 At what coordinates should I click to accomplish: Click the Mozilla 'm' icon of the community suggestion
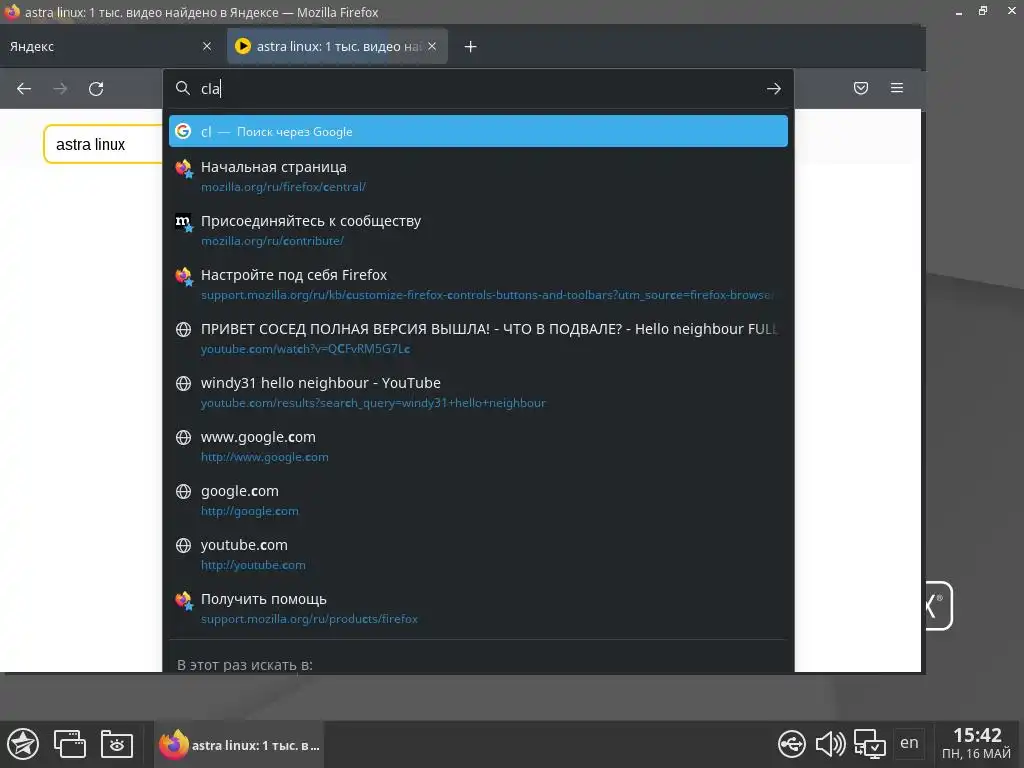(x=184, y=223)
